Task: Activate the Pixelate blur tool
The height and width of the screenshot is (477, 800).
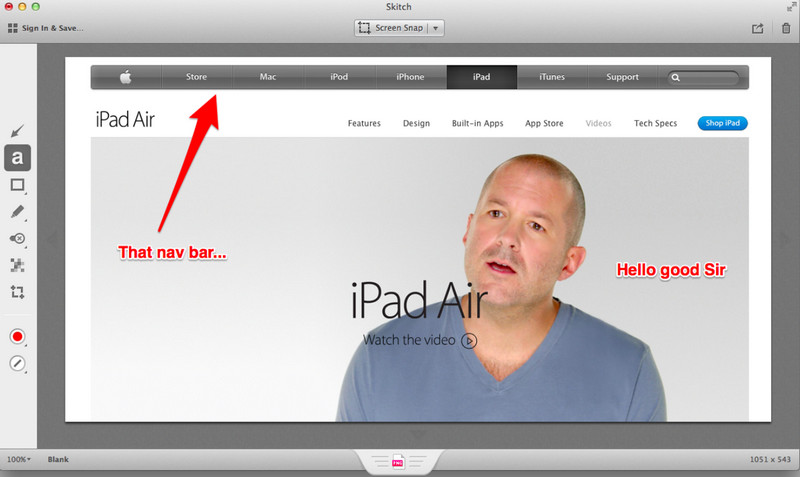Action: tap(17, 266)
